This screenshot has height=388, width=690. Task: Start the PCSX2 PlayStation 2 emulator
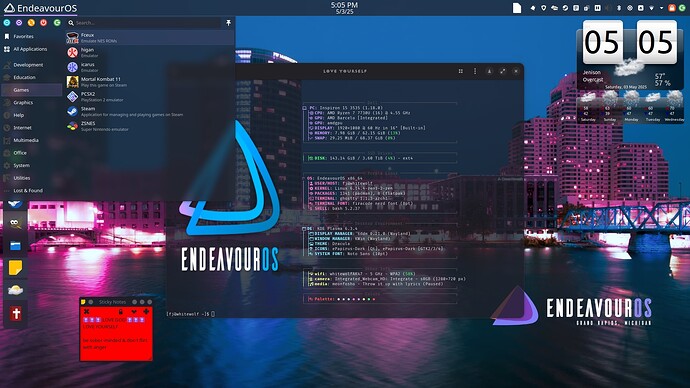(149, 97)
